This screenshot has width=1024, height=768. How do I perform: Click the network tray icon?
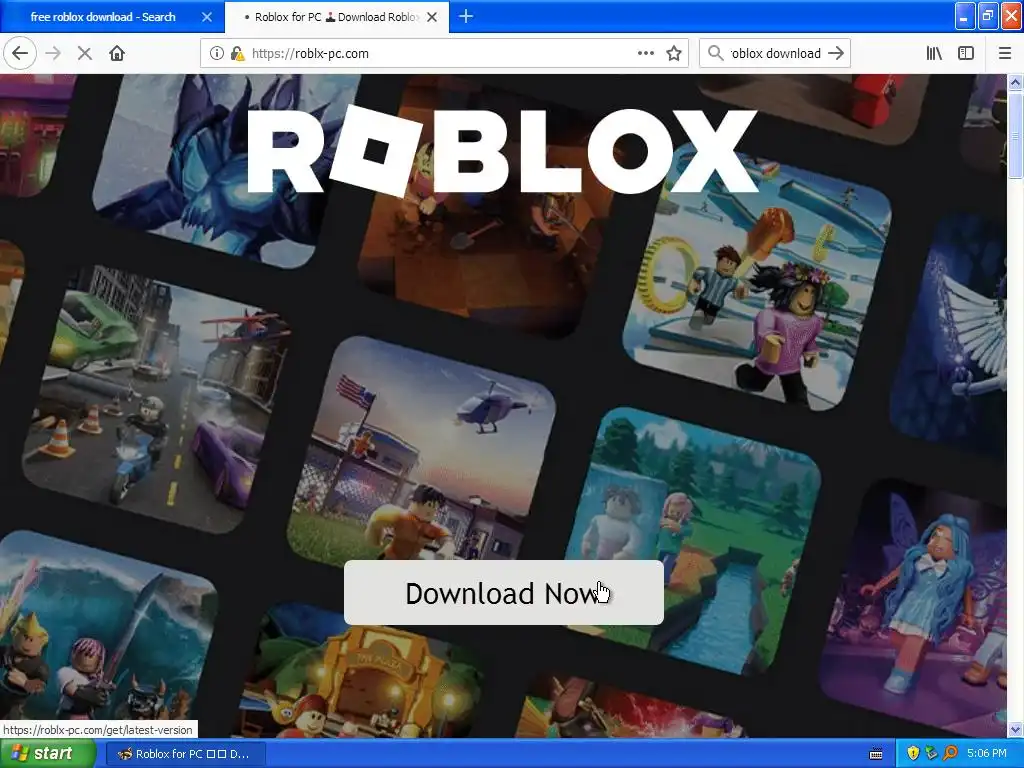(931, 754)
